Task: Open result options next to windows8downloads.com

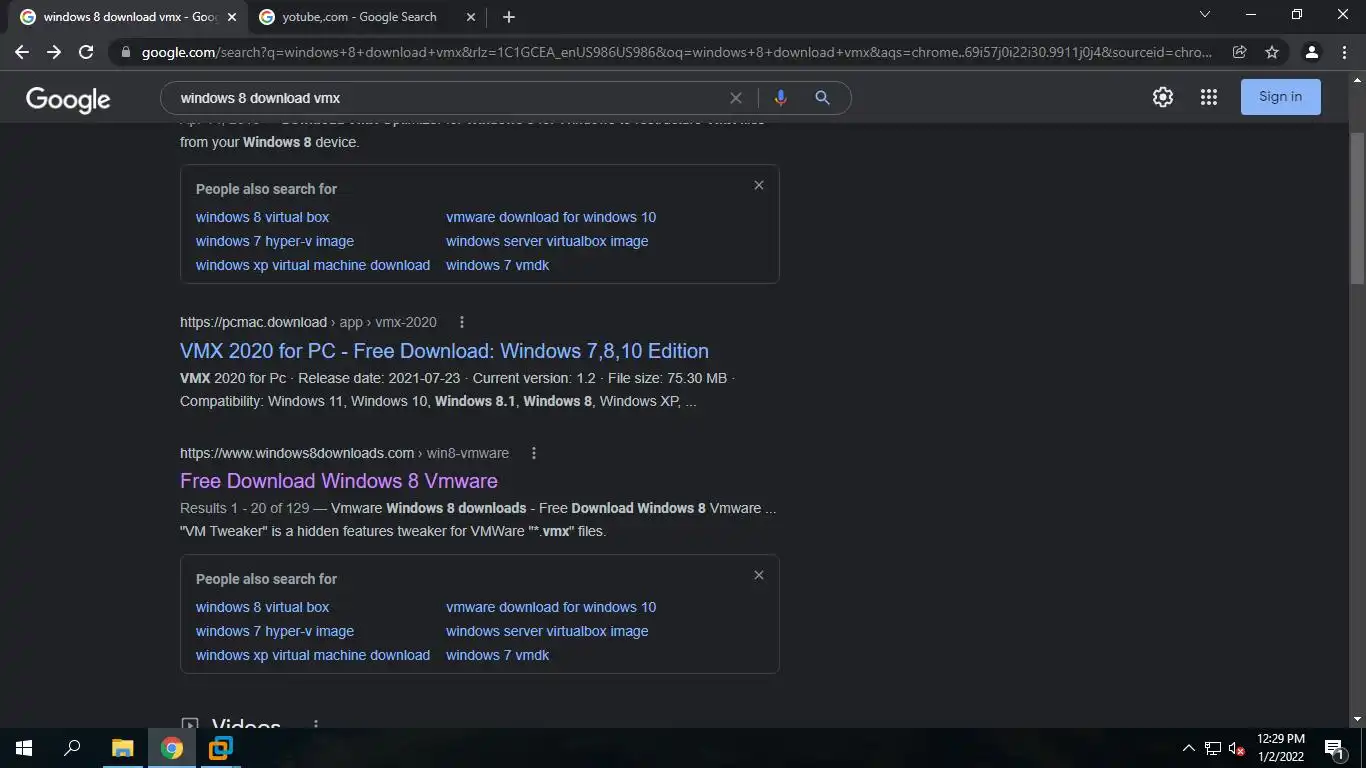Action: pos(534,453)
